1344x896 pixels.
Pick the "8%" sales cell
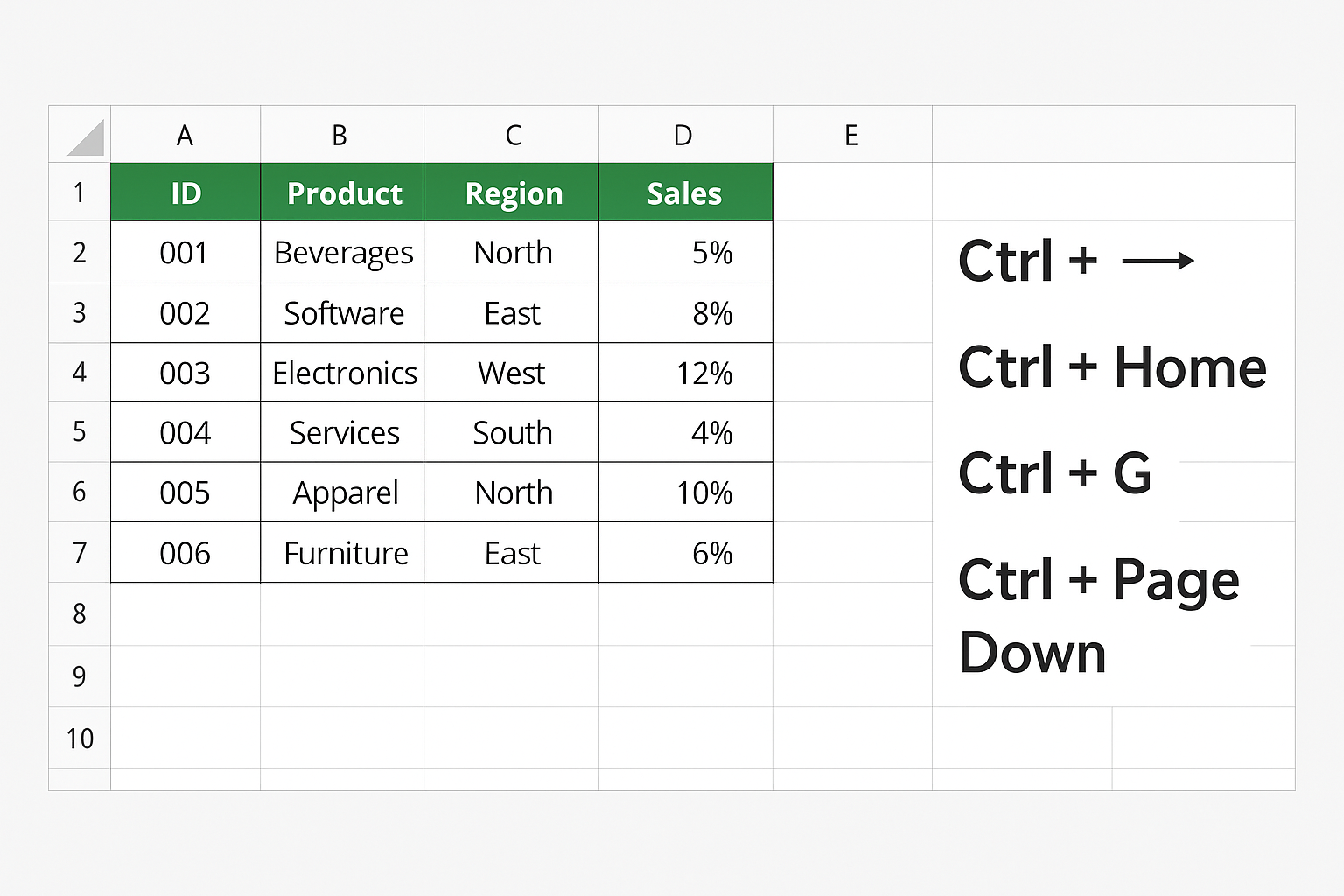[686, 313]
